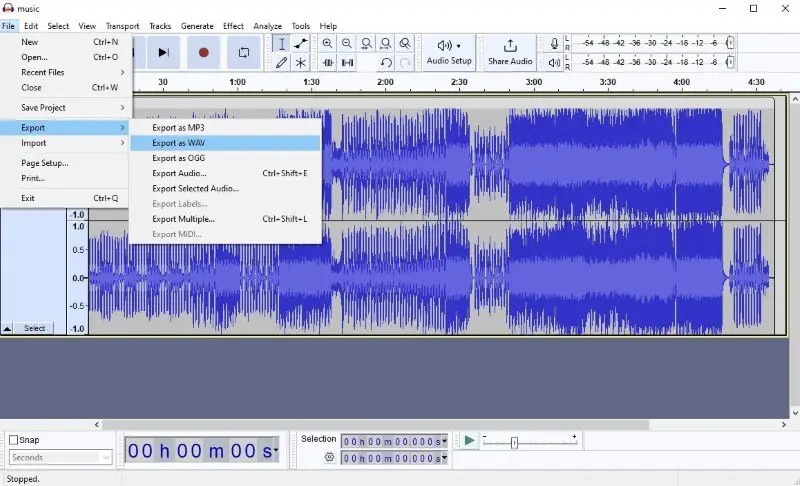800x486 pixels.
Task: Open the File menu
Action: [9, 26]
